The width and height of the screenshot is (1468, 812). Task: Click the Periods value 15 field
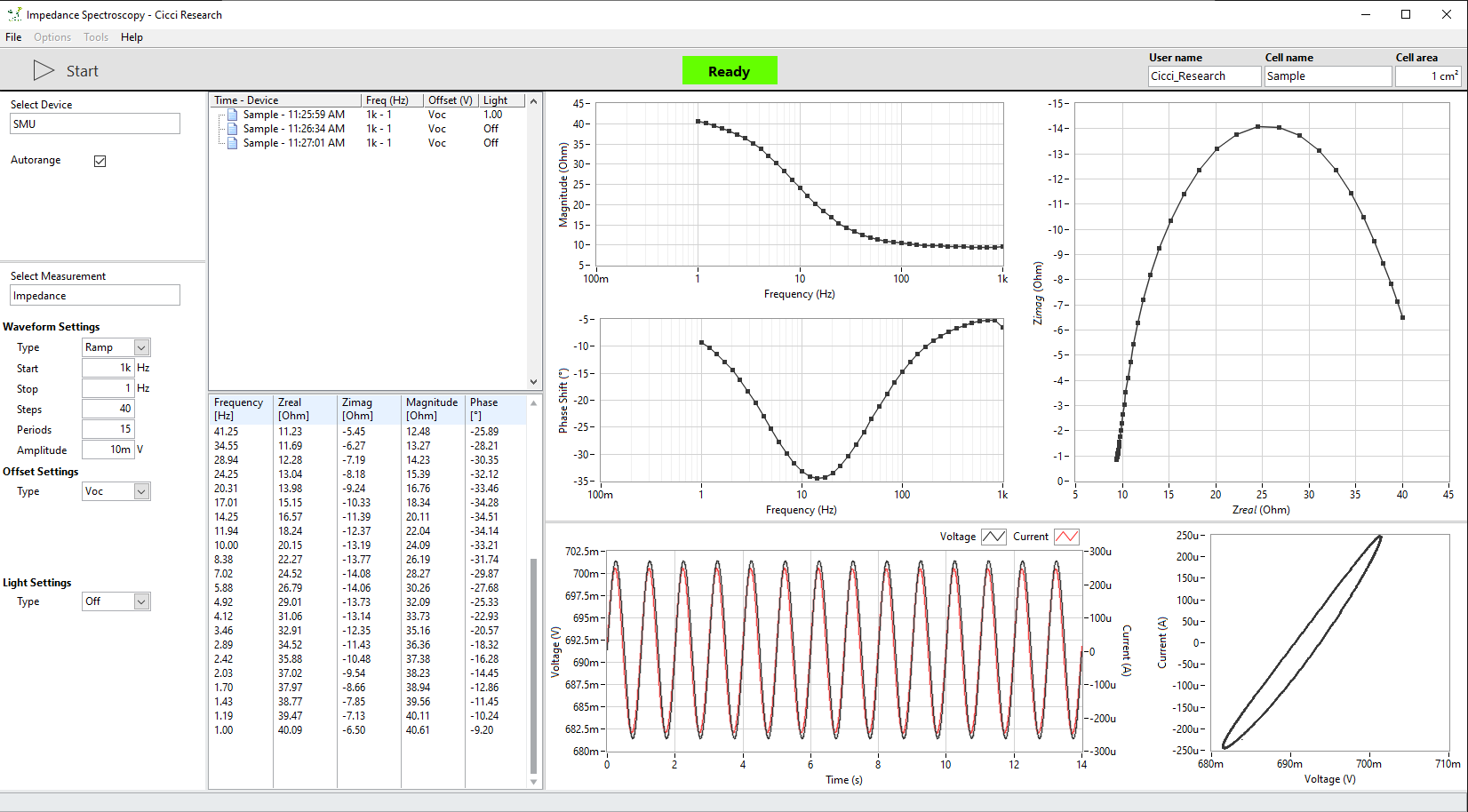point(108,429)
